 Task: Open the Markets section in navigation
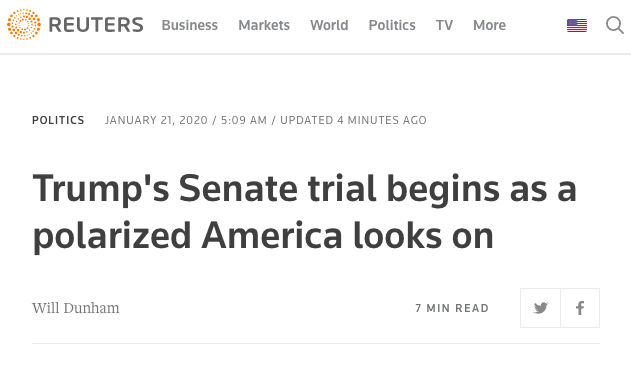pyautogui.click(x=264, y=25)
